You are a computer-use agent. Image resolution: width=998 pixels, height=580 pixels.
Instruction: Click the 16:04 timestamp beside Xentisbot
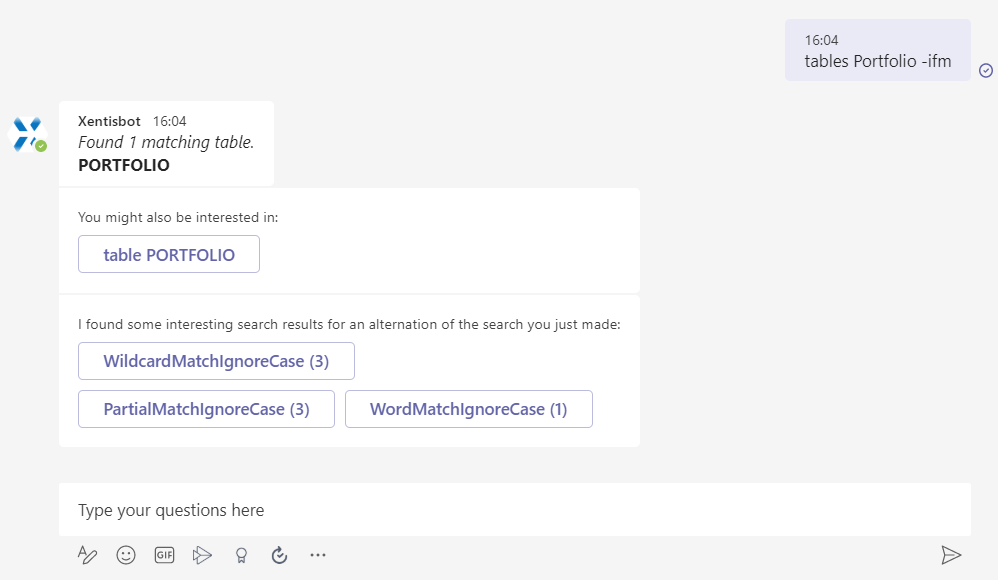[x=169, y=121]
